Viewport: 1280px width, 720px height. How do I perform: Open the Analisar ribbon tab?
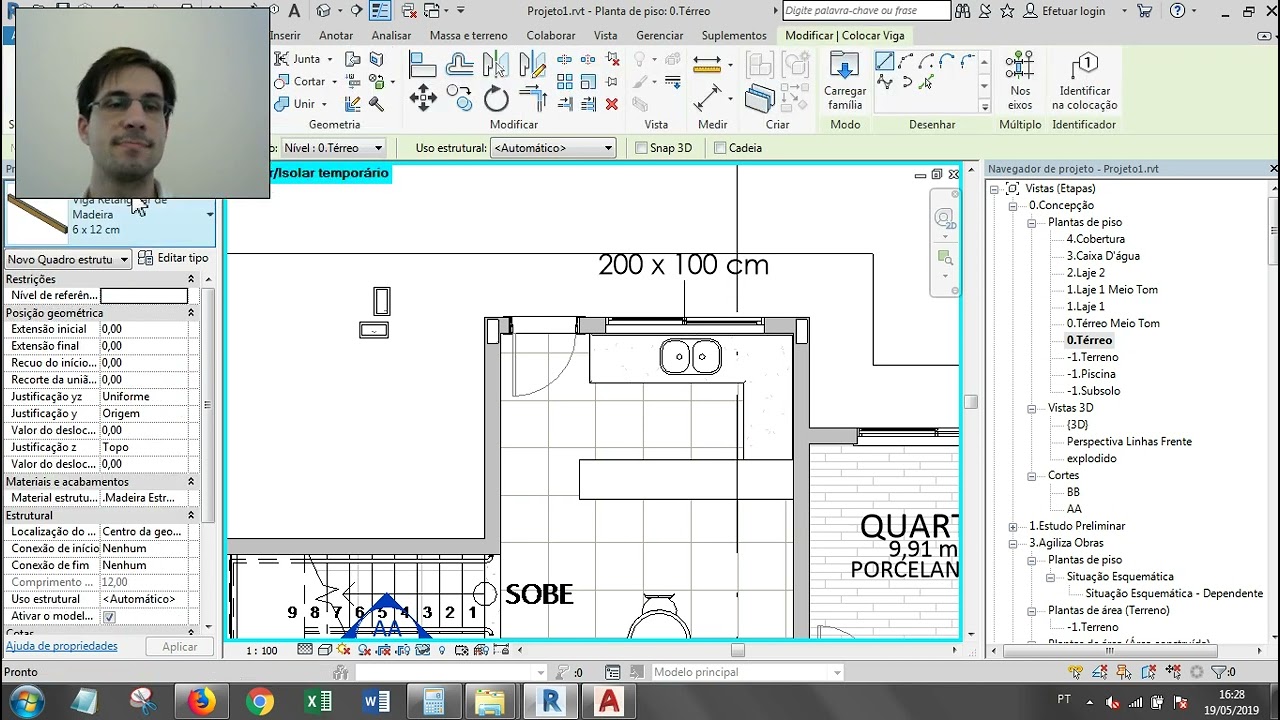[x=391, y=35]
